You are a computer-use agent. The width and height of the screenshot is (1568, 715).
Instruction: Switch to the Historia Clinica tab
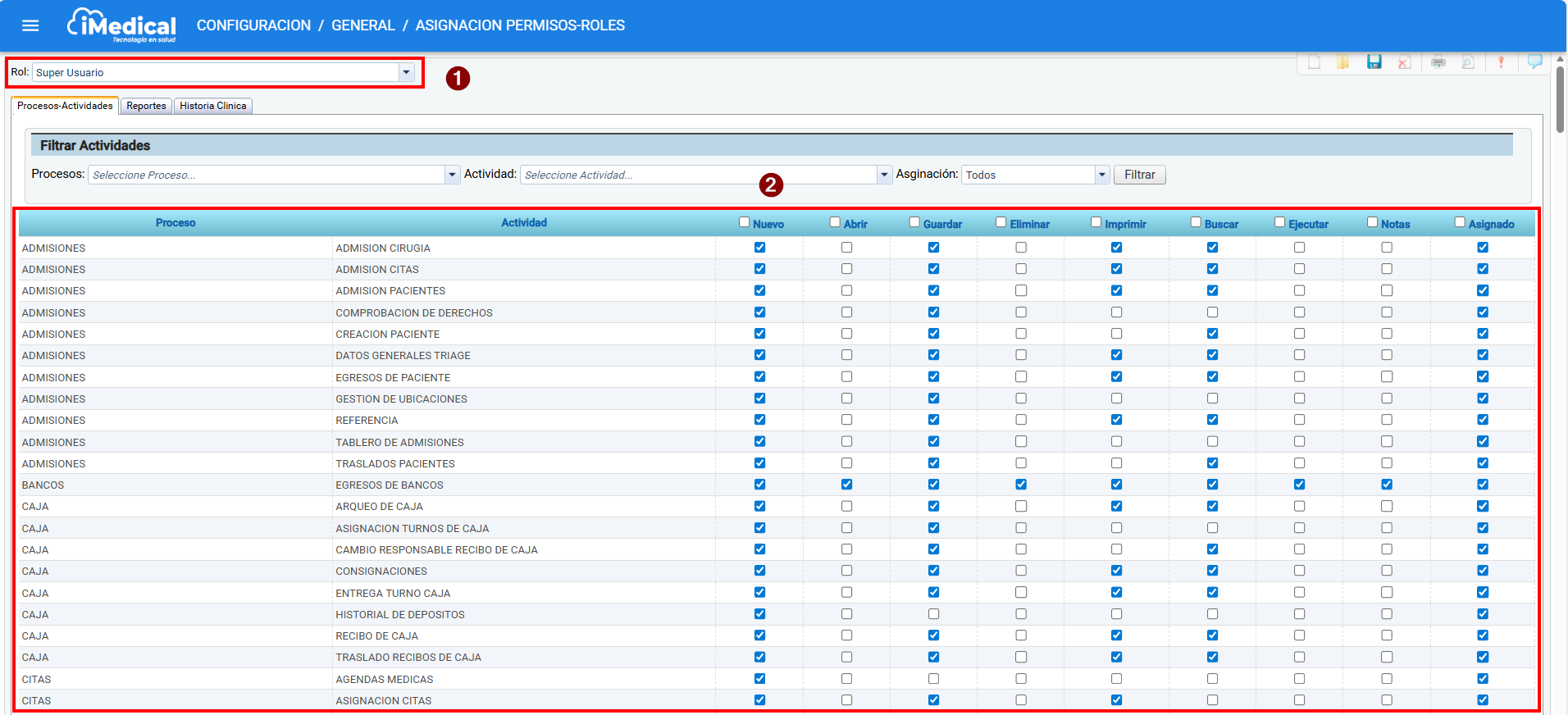point(213,106)
